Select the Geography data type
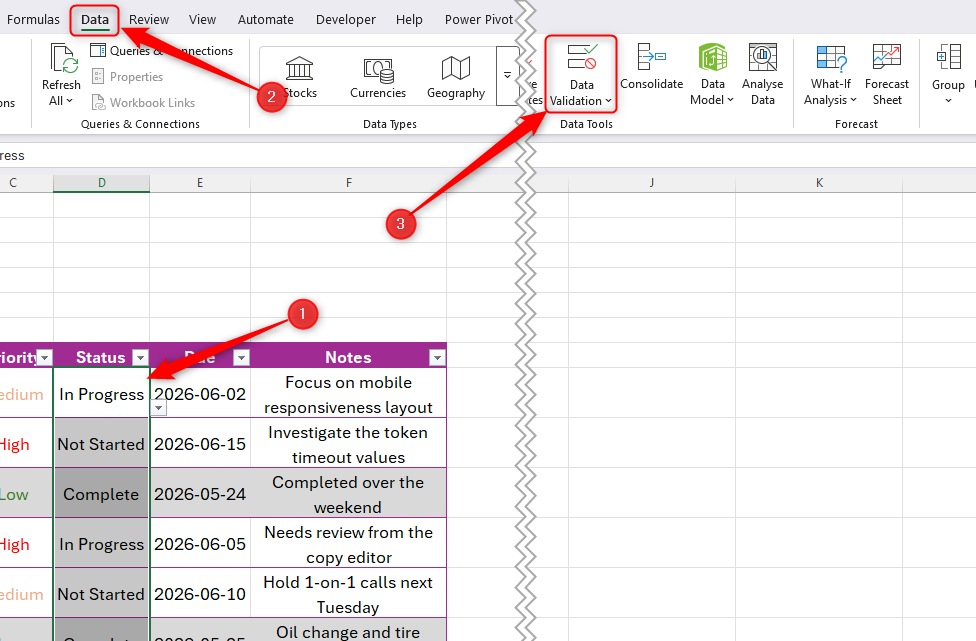This screenshot has width=976, height=641. pos(456,77)
